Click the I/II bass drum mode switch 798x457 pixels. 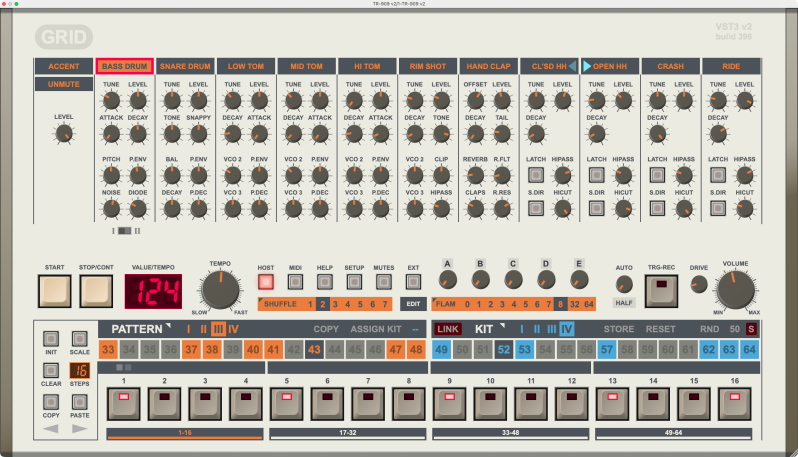(125, 231)
